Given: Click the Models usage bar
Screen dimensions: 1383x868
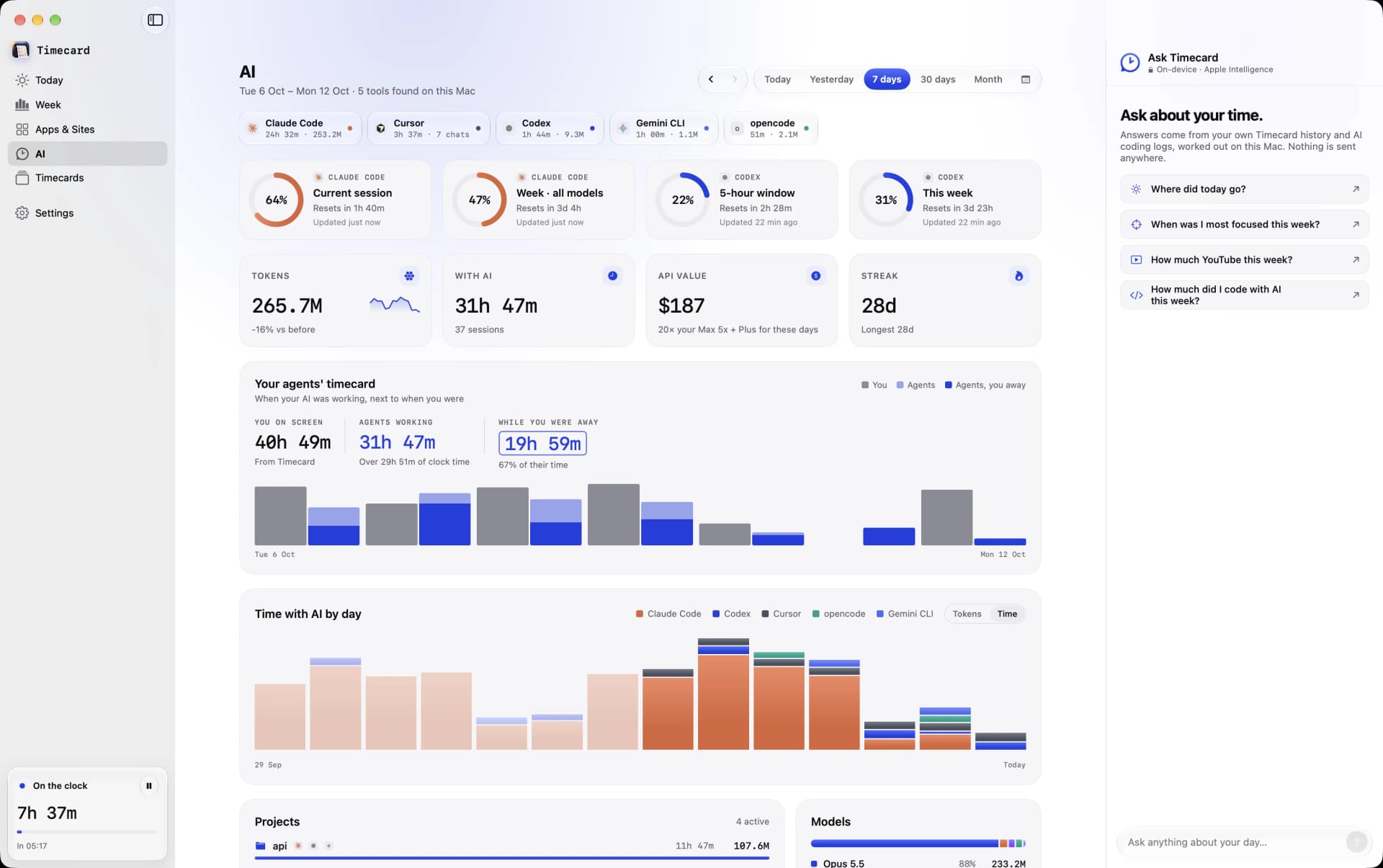Looking at the screenshot, I should (918, 843).
